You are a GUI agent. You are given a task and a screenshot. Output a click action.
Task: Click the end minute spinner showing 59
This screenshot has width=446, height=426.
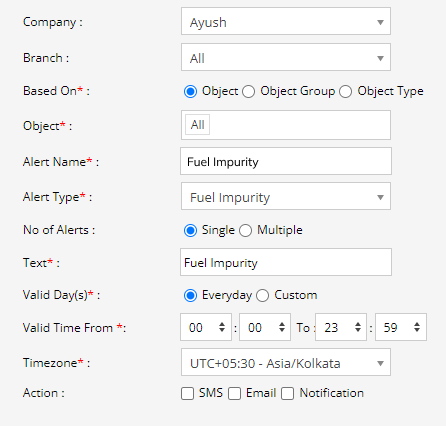pyautogui.click(x=401, y=327)
